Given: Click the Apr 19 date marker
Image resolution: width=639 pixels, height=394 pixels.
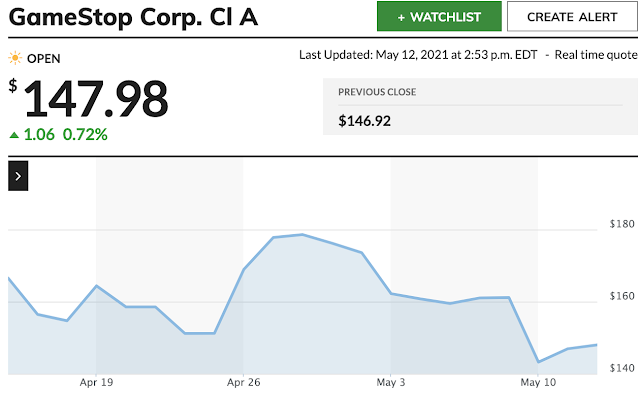Looking at the screenshot, I should tap(96, 383).
